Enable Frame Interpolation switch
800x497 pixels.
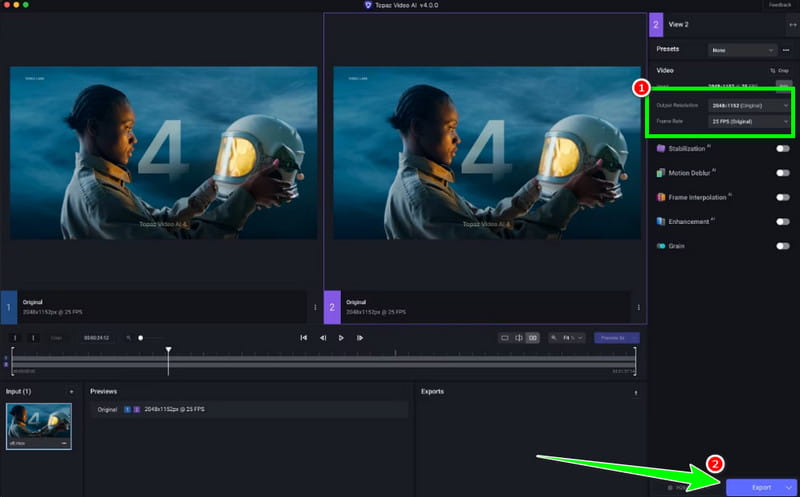coord(783,197)
